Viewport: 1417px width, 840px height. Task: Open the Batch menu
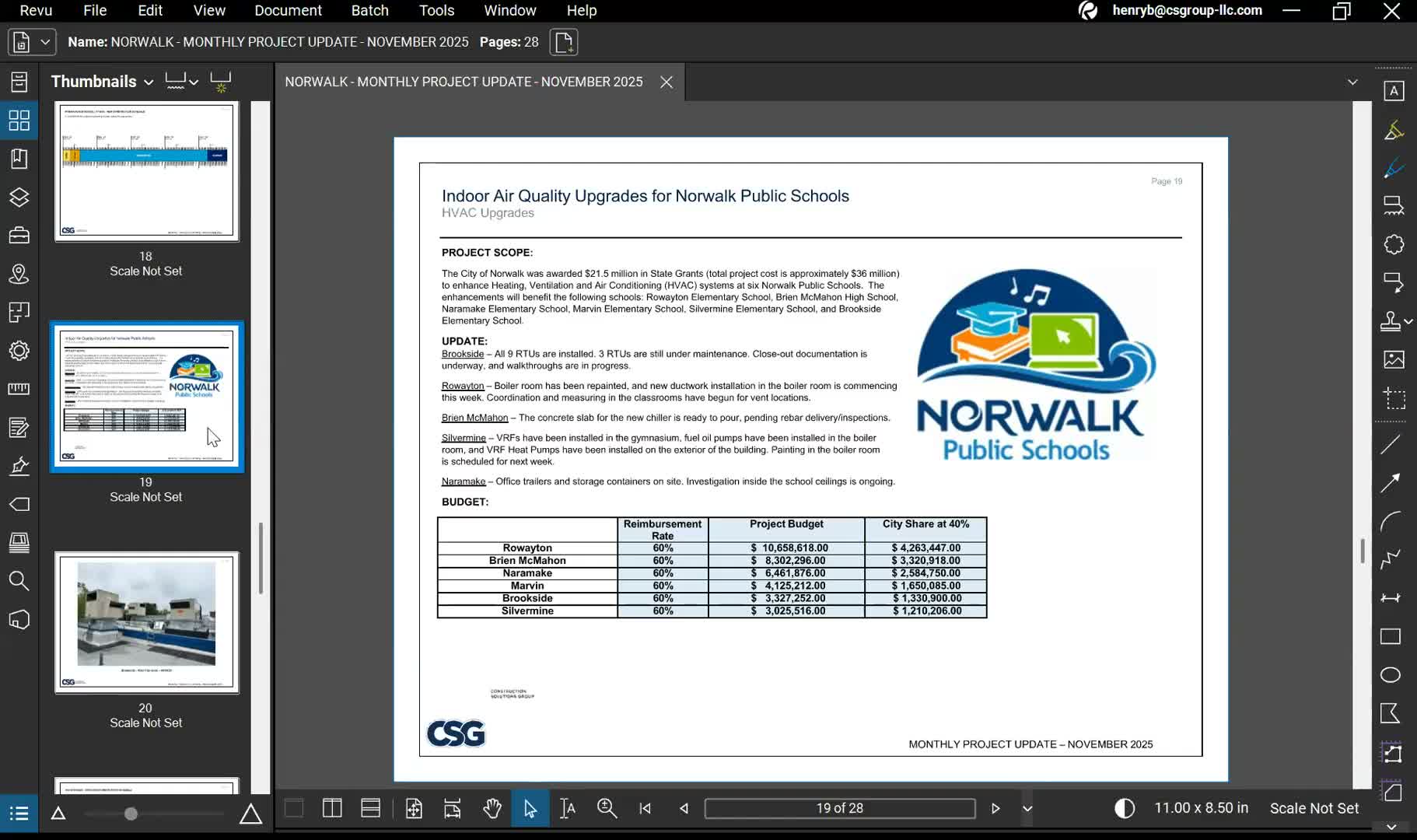370,10
